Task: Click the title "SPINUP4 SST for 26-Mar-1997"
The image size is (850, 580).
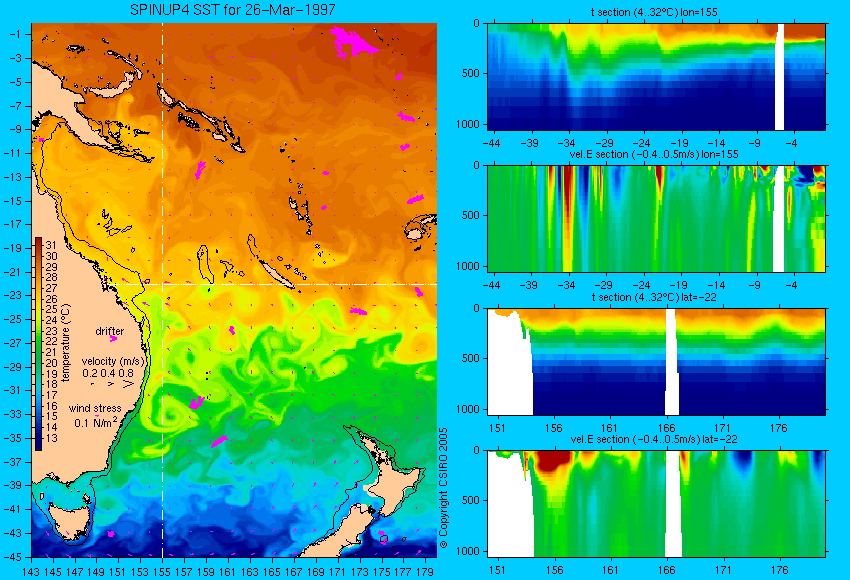Action: [233, 10]
